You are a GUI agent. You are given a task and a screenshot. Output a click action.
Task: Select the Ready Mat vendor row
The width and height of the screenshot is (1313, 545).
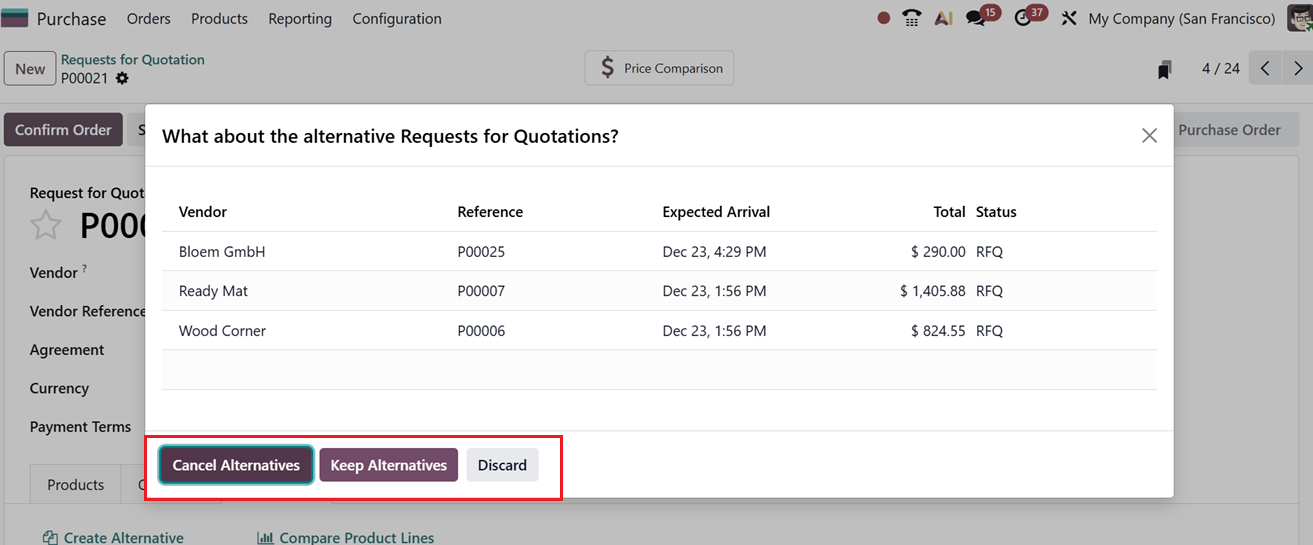[x=659, y=291]
